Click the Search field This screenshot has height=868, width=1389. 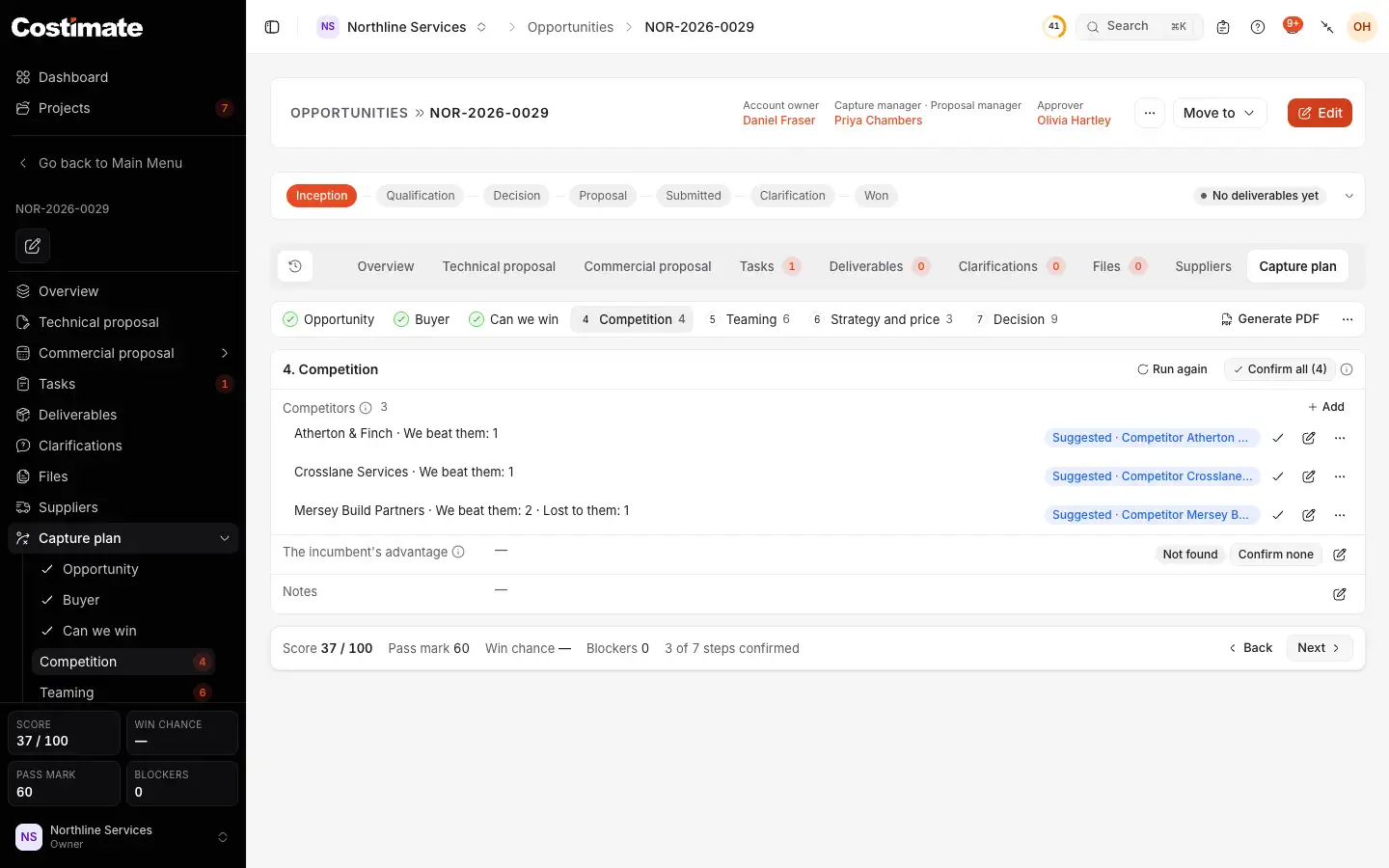coord(1139,27)
